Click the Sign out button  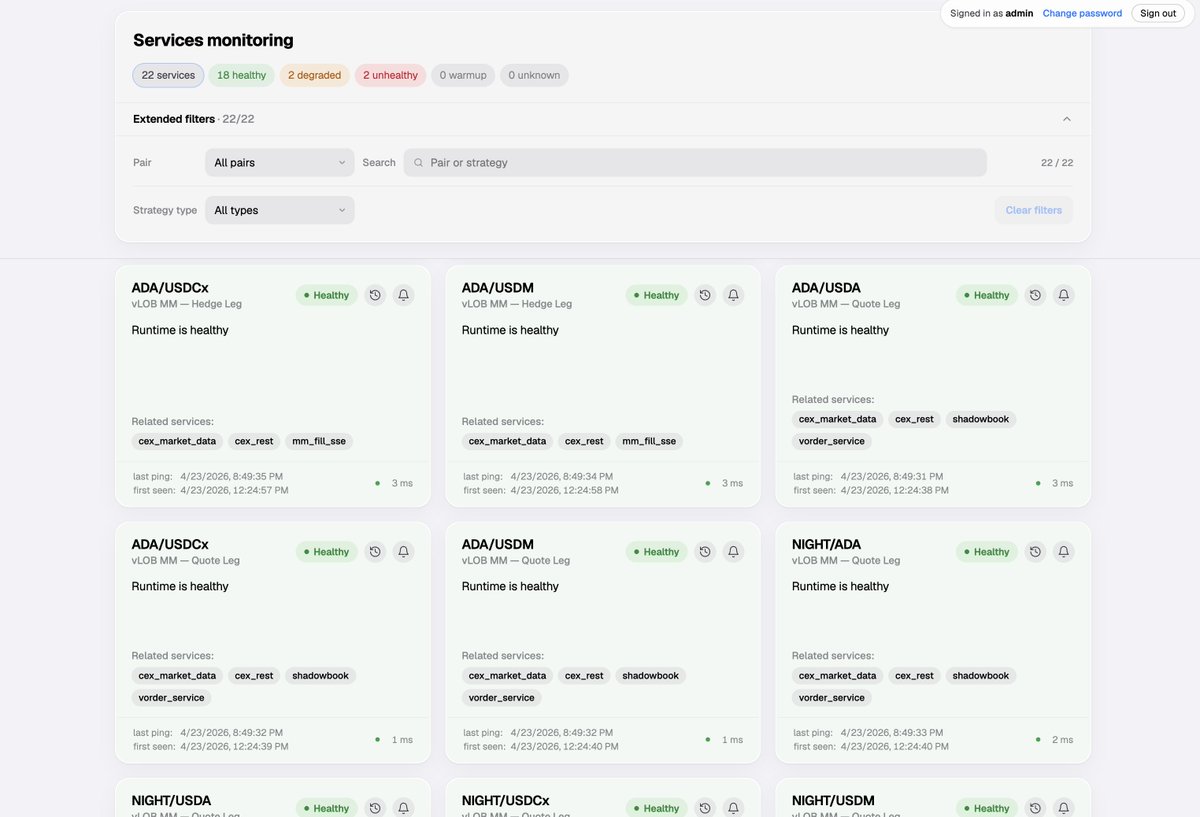1158,13
